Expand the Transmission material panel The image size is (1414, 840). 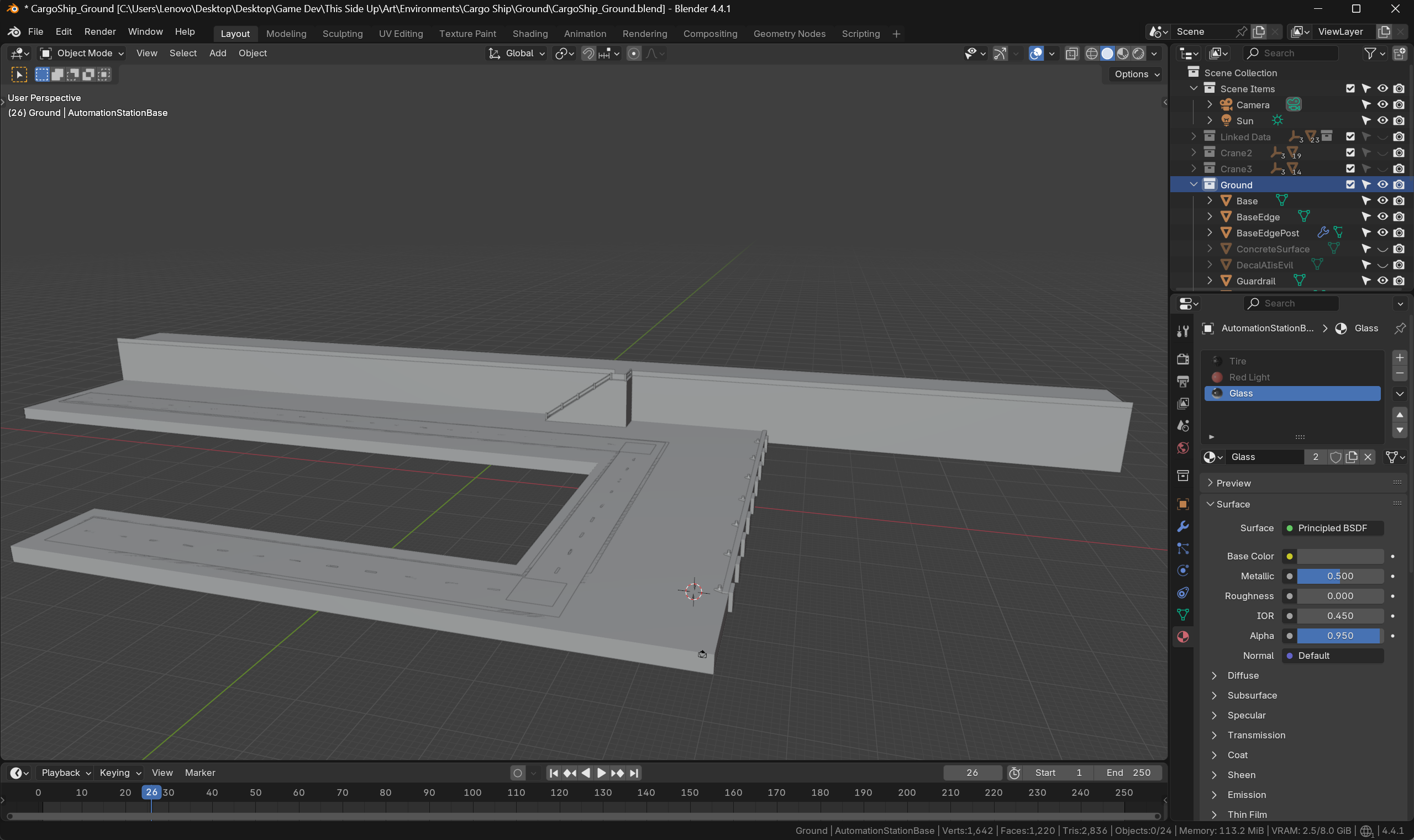coord(1255,735)
